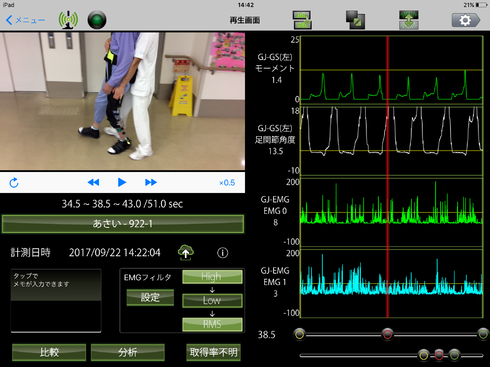Tap the 34.5 ~ 38.5 ~ 43.0 /51.0 sec text
This screenshot has width=490, height=367.
pos(122,204)
